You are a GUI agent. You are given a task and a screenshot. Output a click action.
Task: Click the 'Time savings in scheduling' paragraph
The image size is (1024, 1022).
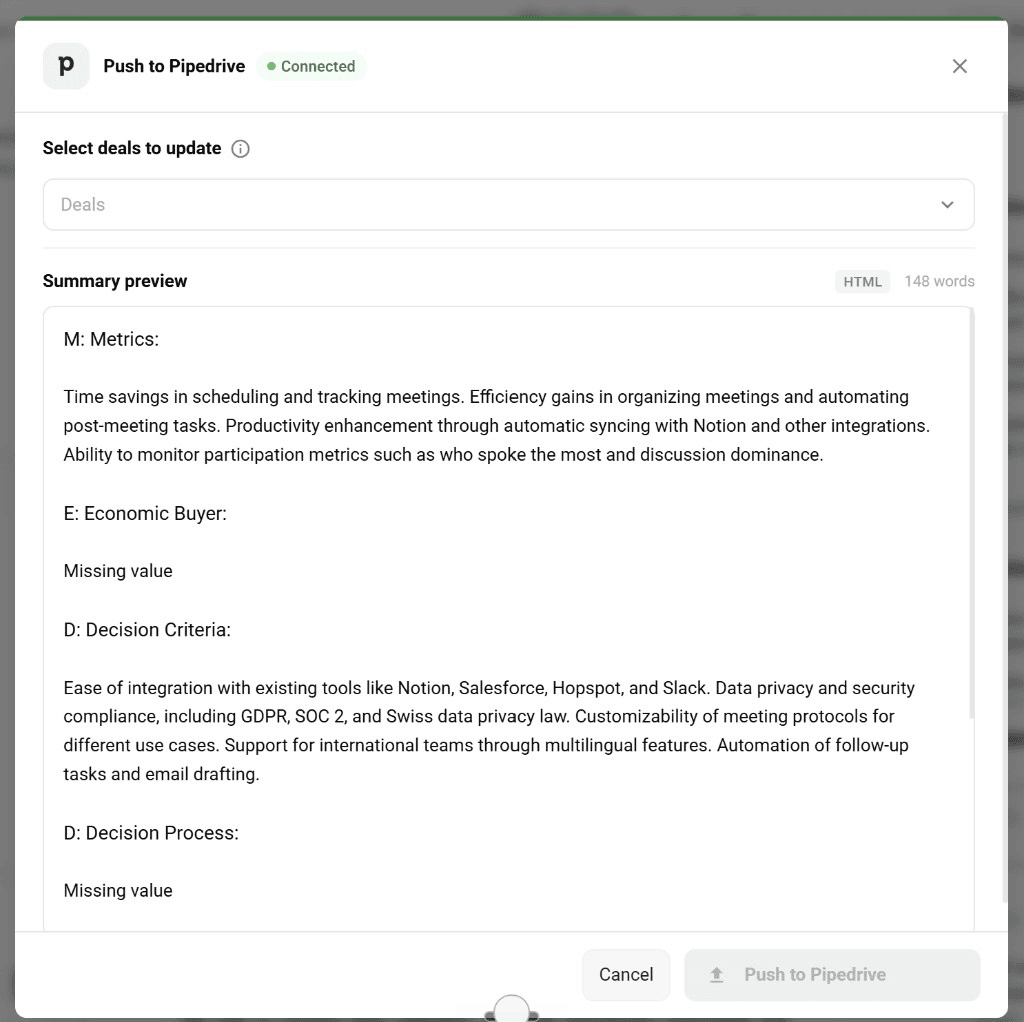coord(496,426)
